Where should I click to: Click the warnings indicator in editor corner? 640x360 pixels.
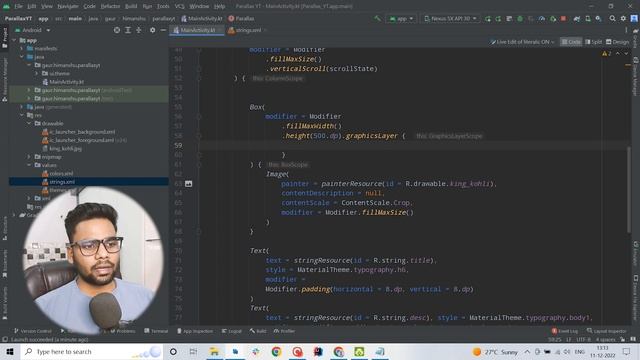coord(607,53)
